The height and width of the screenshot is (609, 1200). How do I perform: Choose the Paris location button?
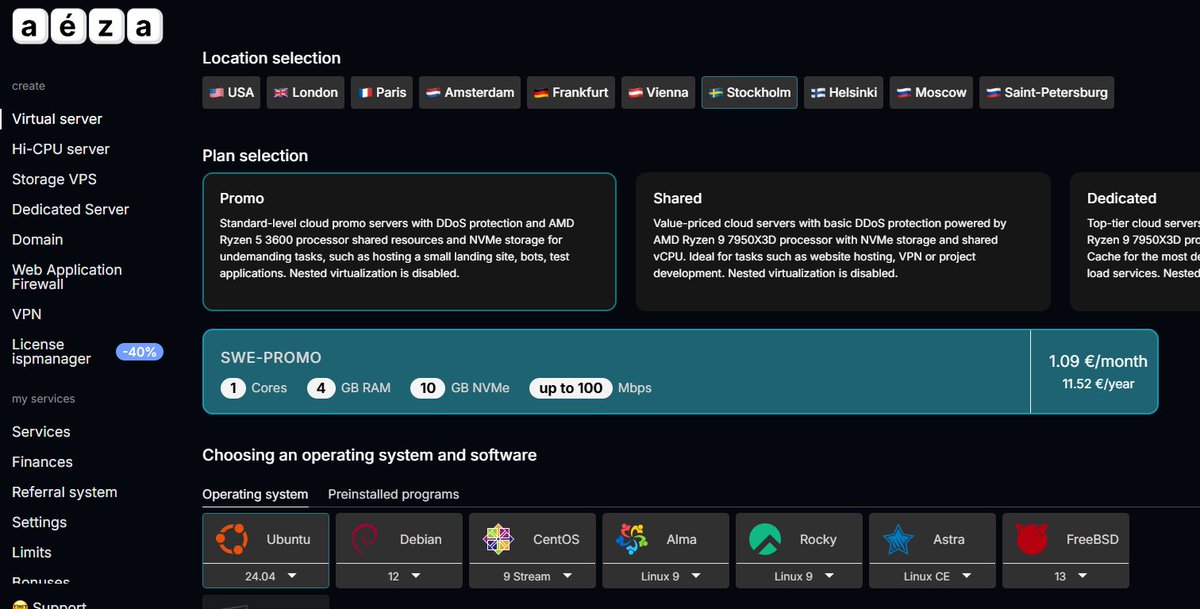point(383,92)
